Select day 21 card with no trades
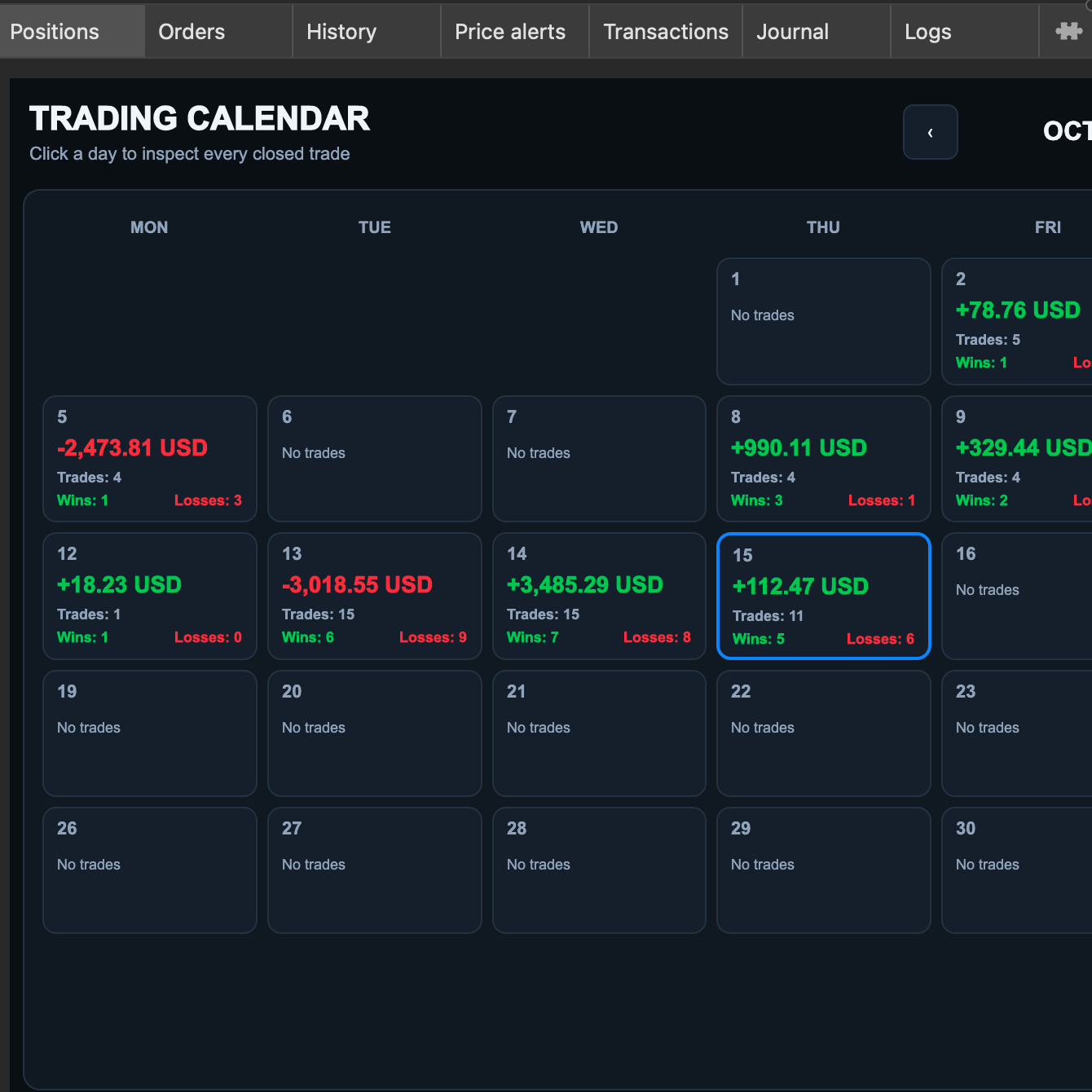Viewport: 1092px width, 1092px height. (599, 733)
